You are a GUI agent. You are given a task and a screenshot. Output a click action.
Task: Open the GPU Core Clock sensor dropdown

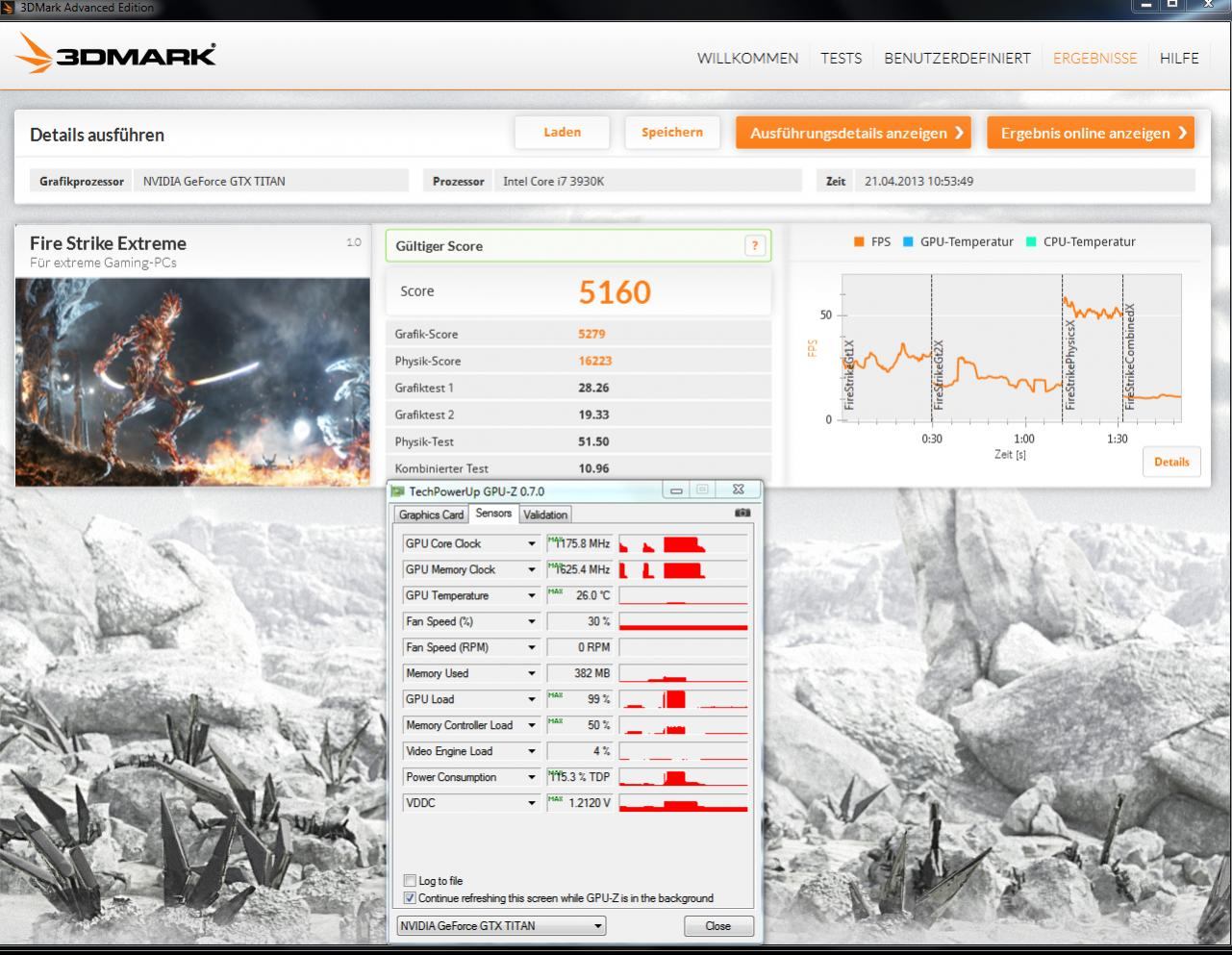coord(531,544)
